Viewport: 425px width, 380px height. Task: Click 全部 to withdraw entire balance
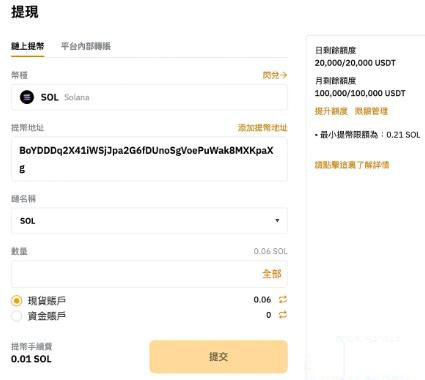pyautogui.click(x=272, y=274)
